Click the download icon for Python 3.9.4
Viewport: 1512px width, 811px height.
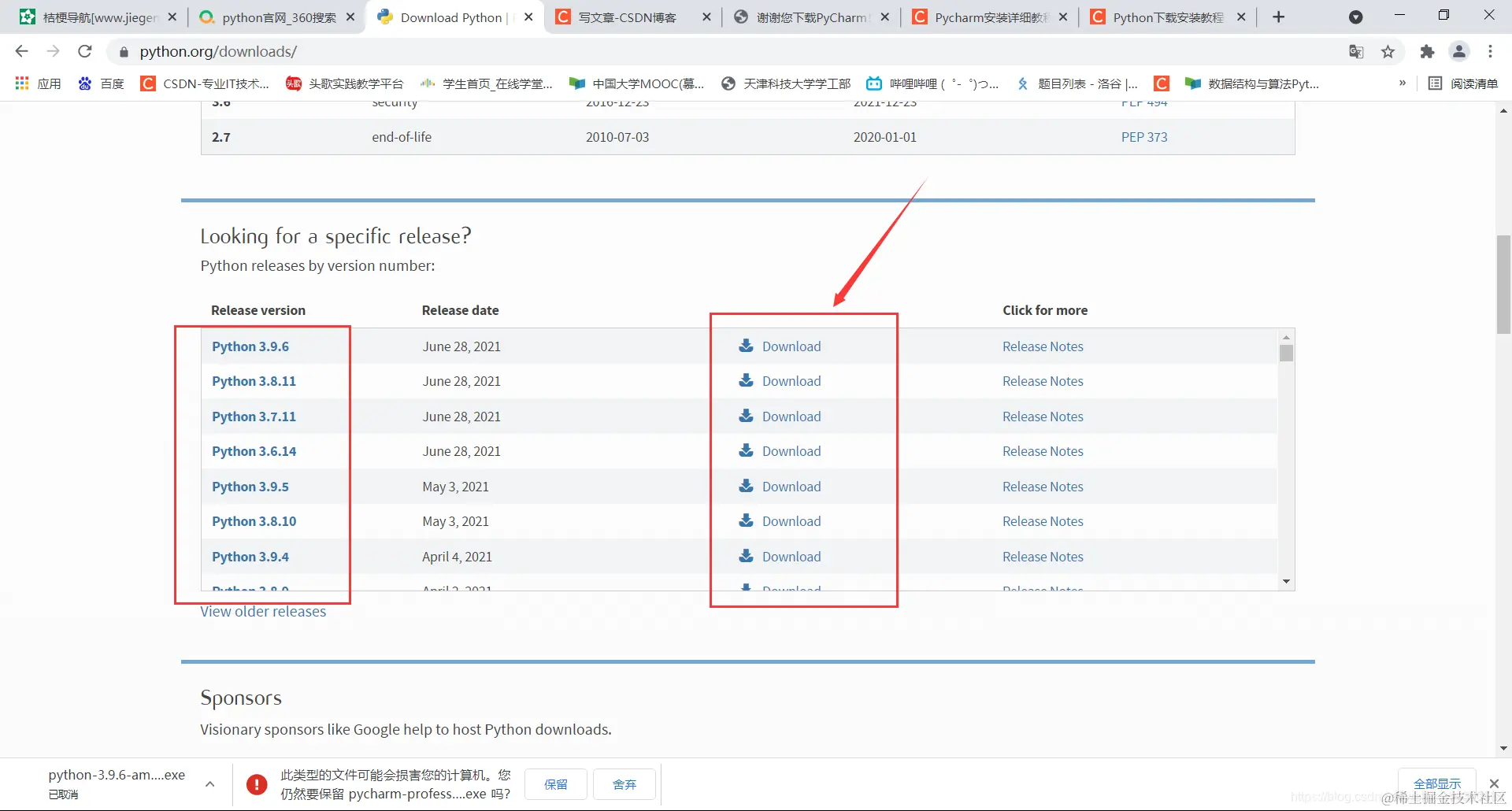[746, 556]
